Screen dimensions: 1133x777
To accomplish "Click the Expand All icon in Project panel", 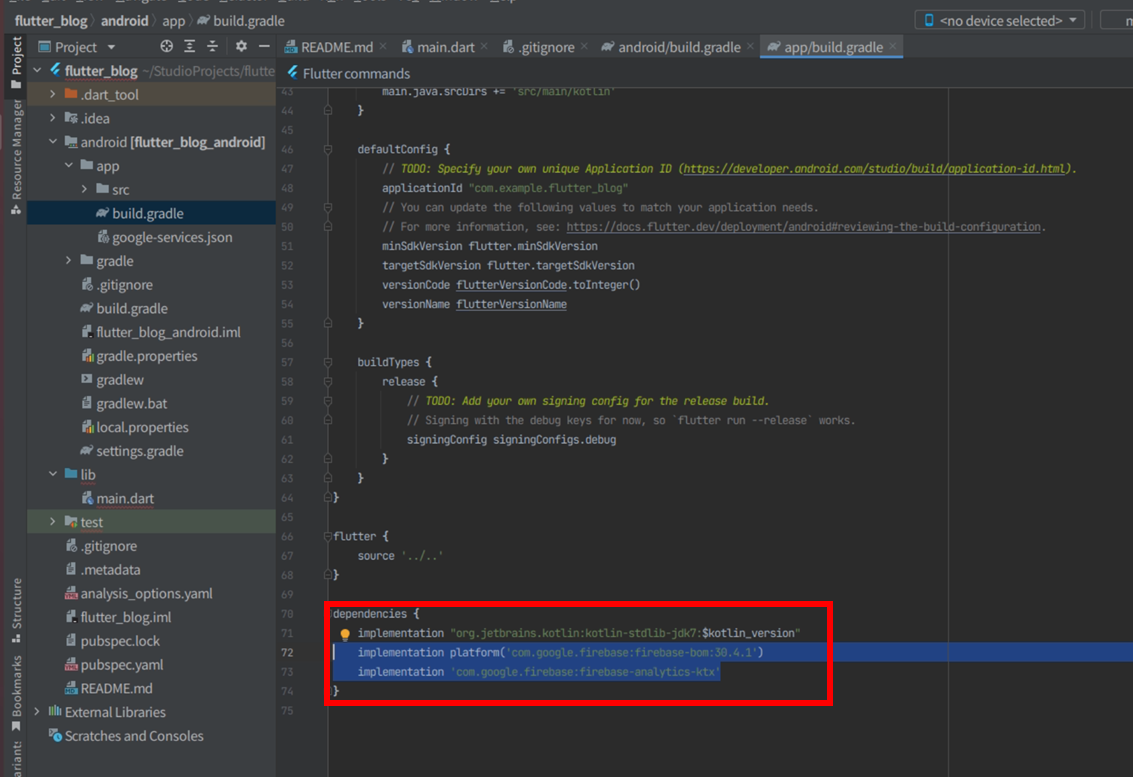I will click(x=189, y=46).
